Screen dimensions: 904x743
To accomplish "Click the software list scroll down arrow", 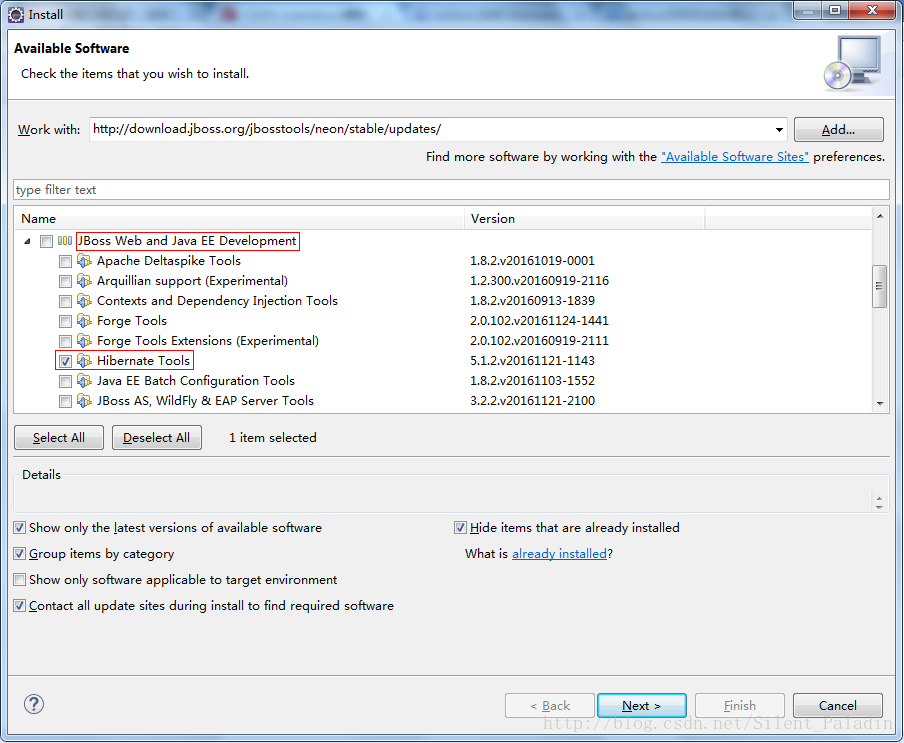I will 880,403.
